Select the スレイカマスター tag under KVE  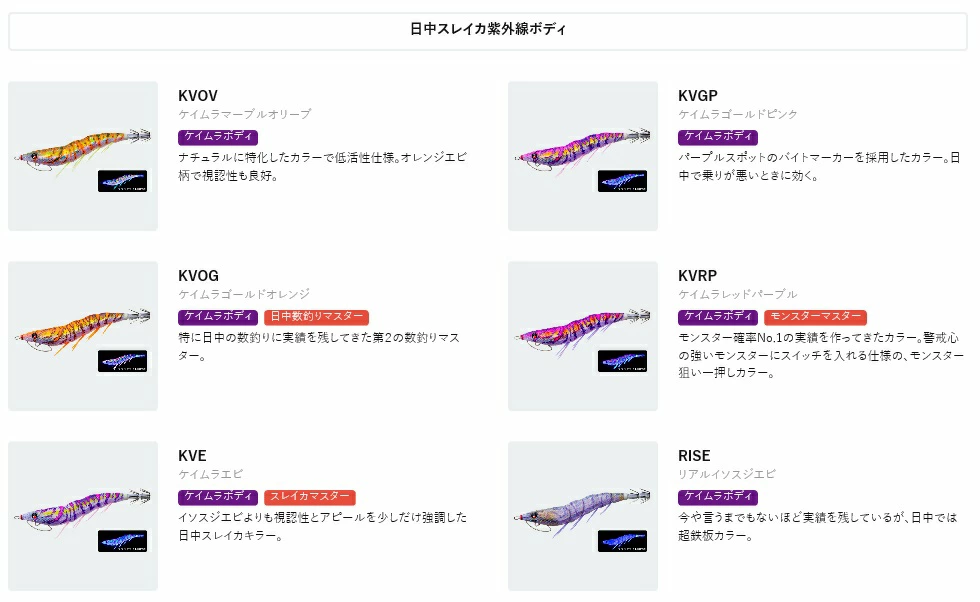[310, 497]
